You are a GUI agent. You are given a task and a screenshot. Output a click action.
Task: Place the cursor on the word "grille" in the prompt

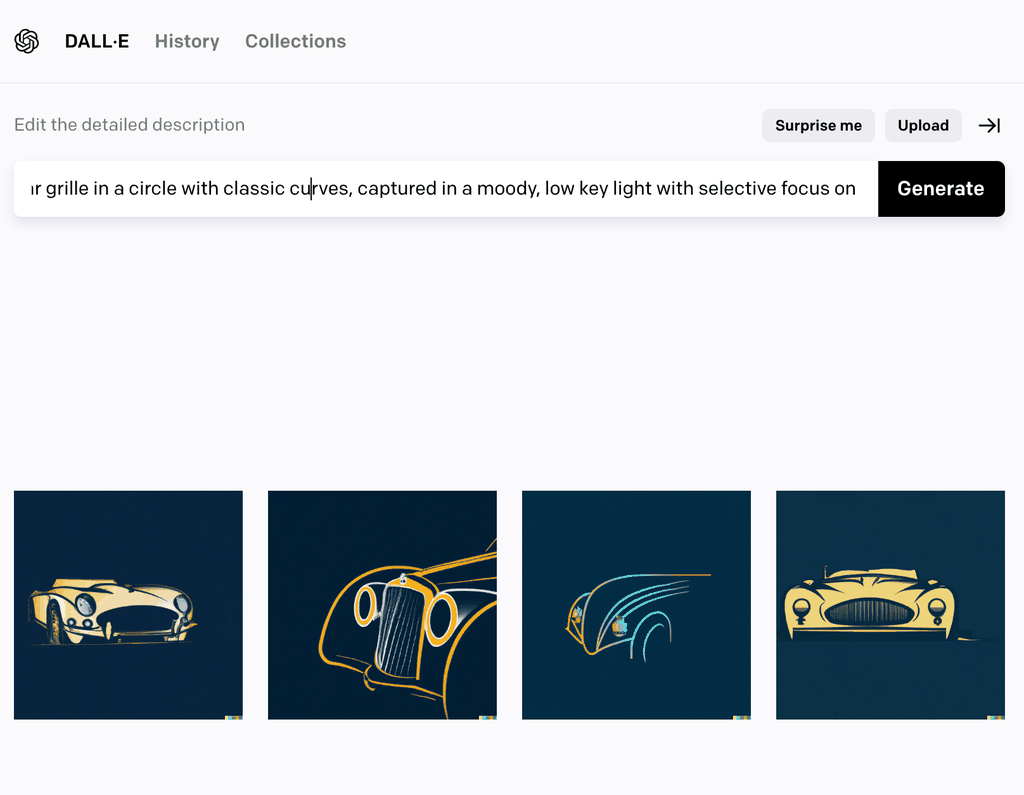click(x=67, y=189)
